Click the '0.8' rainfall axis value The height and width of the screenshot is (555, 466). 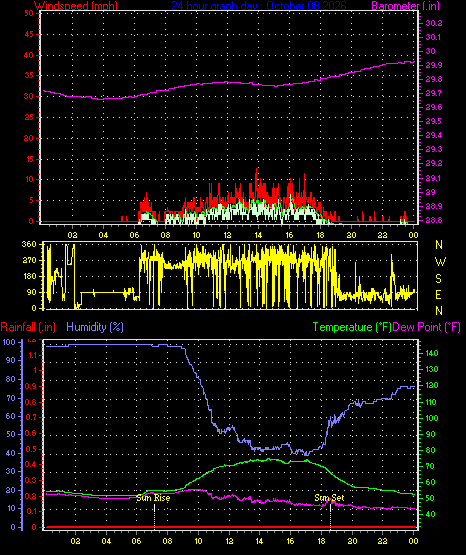31,402
